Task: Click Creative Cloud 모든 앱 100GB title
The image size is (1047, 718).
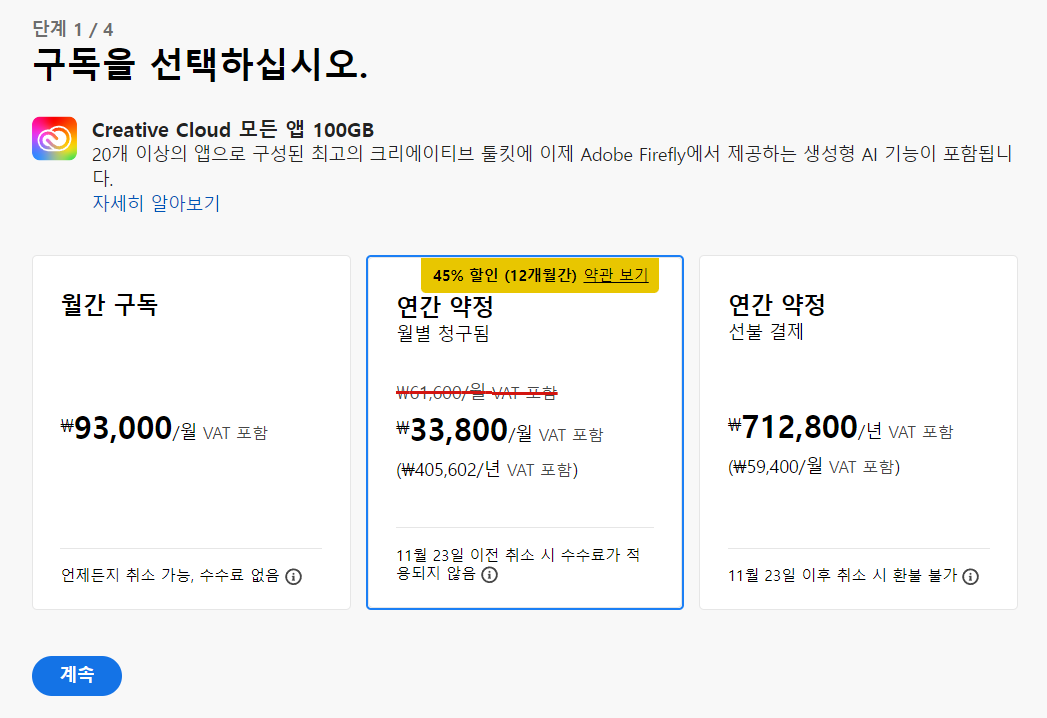Action: coord(233,130)
